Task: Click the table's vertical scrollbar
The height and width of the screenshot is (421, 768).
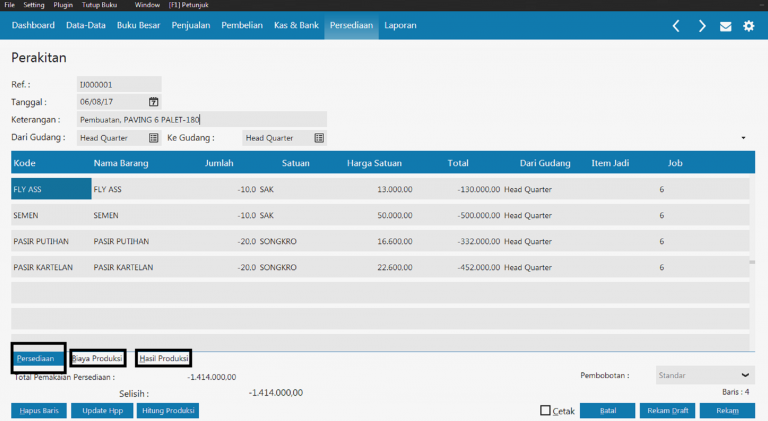Action: (x=752, y=262)
